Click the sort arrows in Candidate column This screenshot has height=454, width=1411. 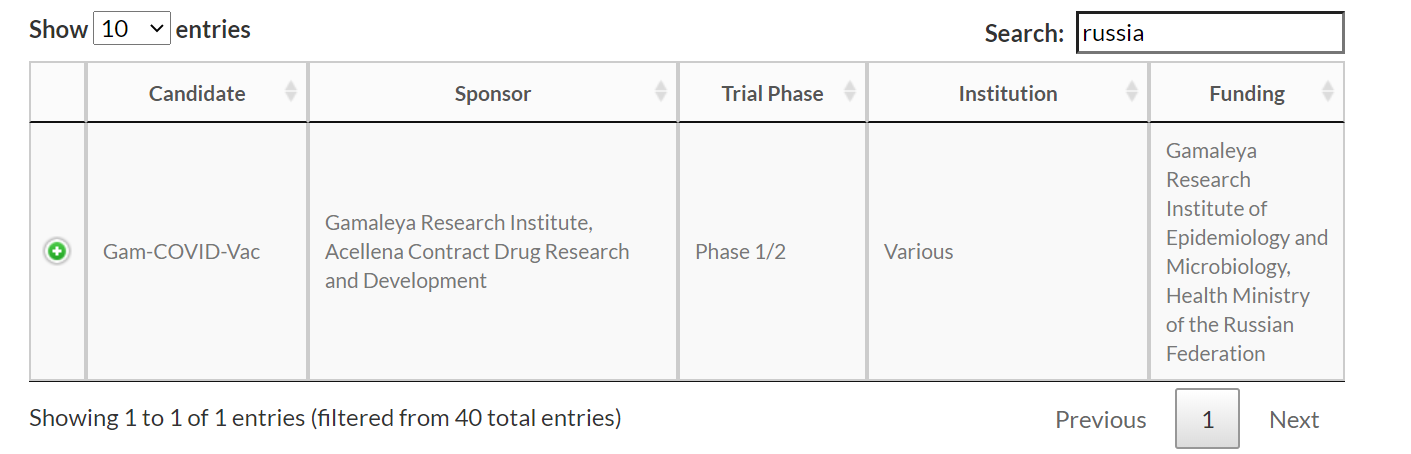point(291,92)
